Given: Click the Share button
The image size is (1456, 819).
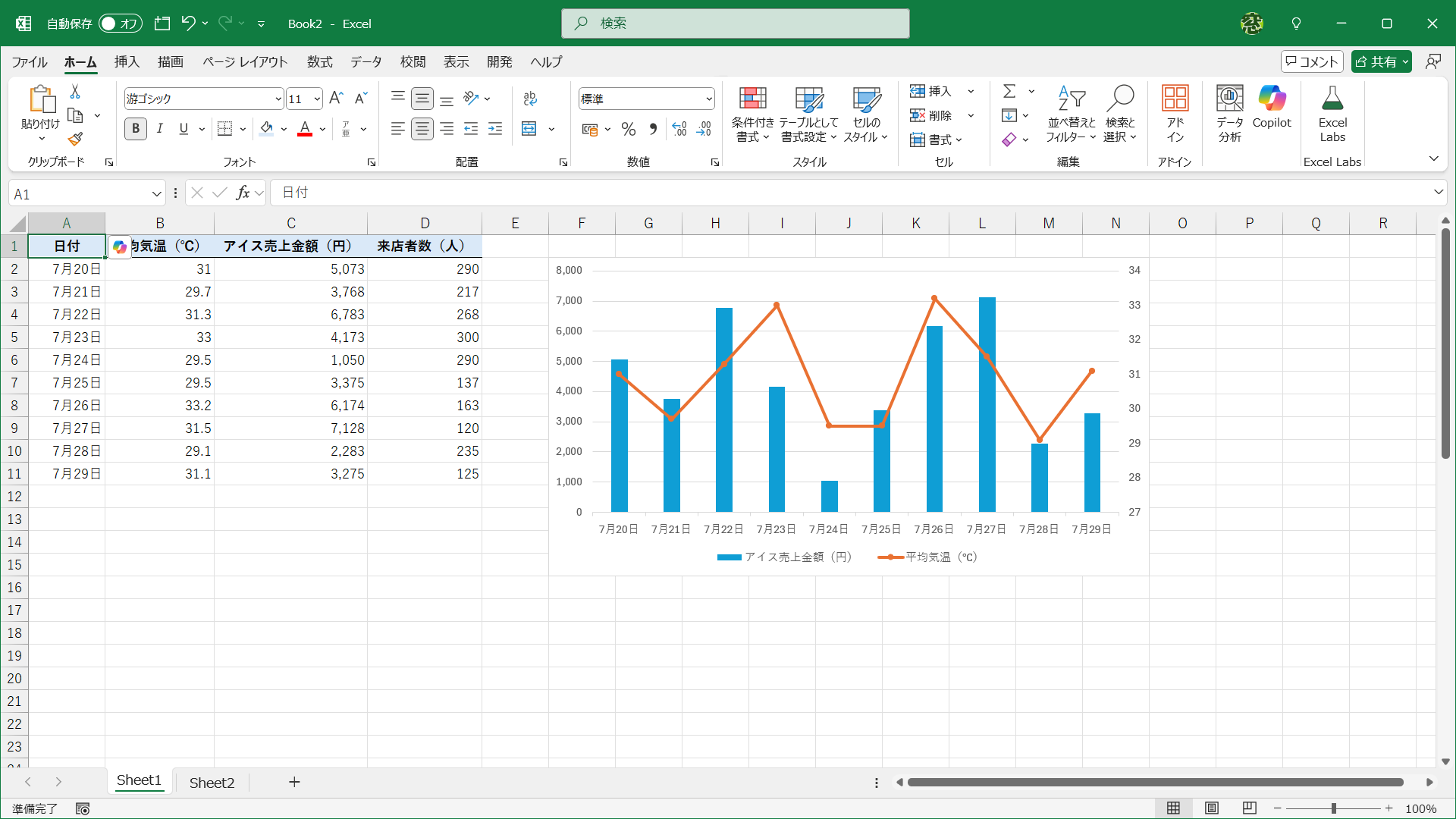Looking at the screenshot, I should click(1376, 62).
